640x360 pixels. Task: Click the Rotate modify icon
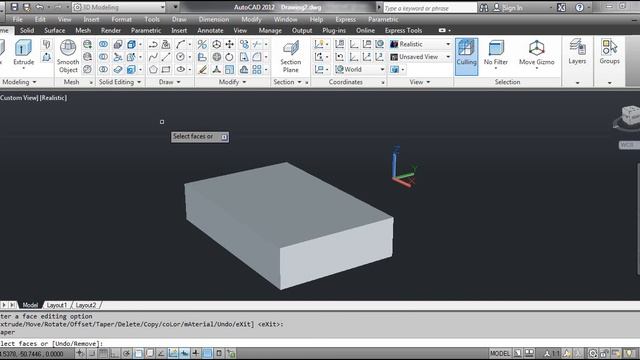[x=230, y=57]
